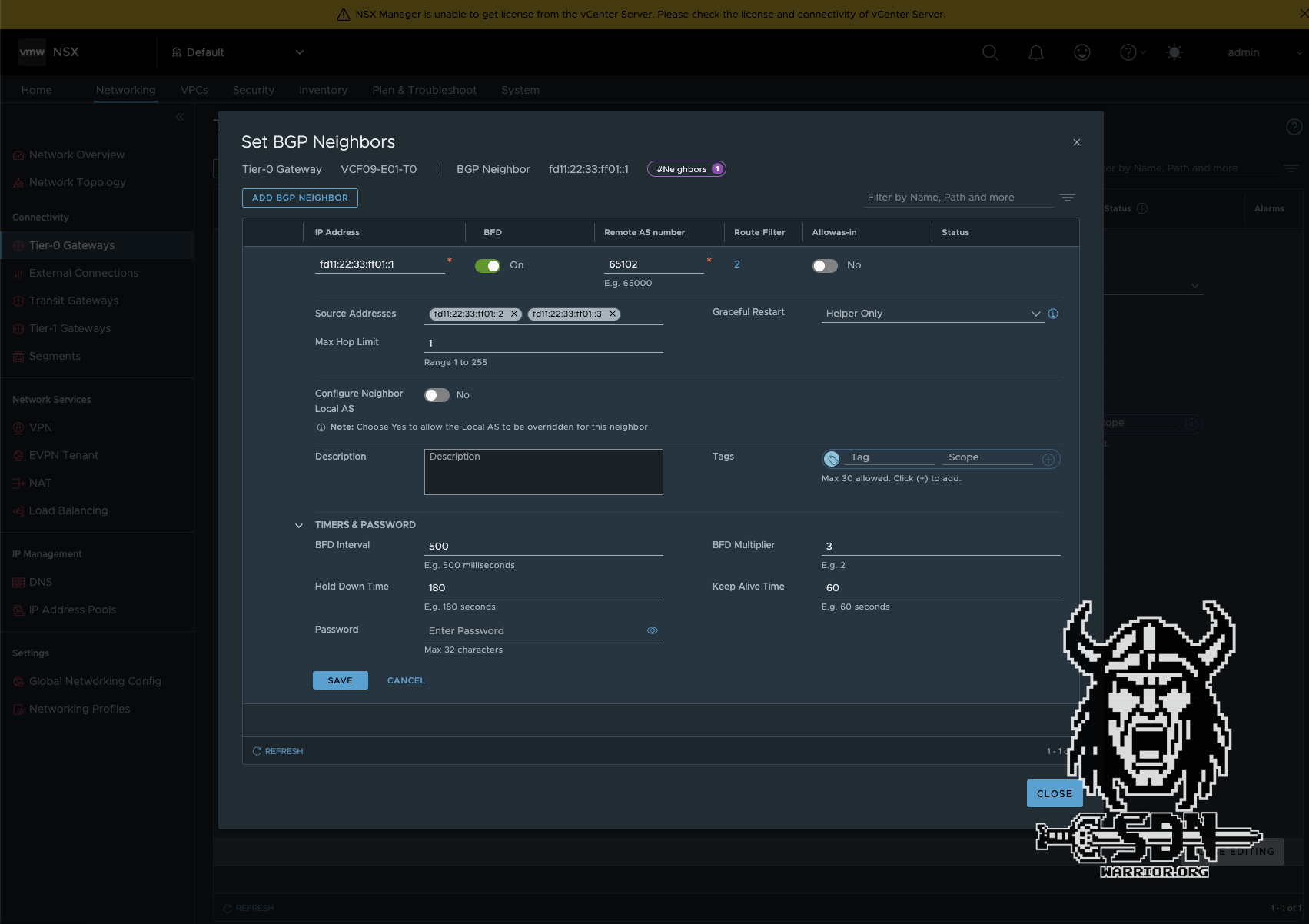Open the Plan & Troubleshoot tab

424,90
